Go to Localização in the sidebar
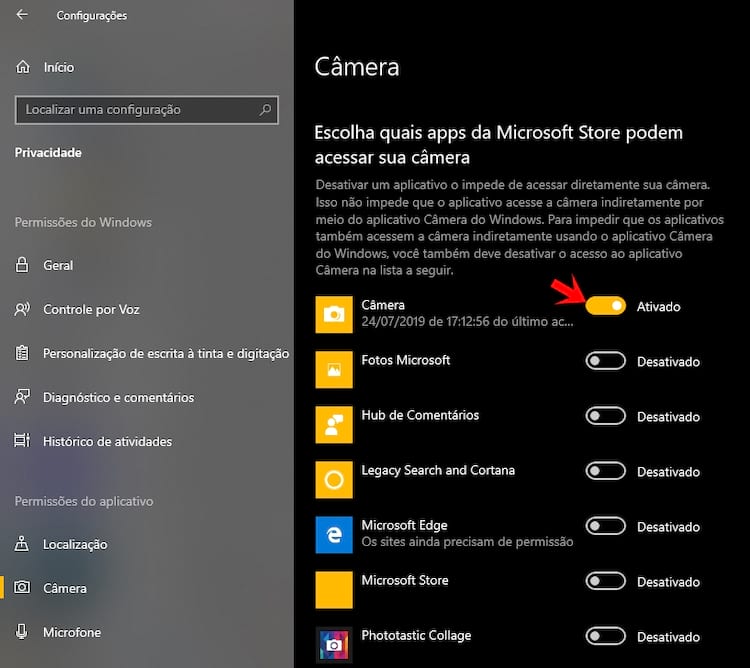This screenshot has height=668, width=750. 75,544
